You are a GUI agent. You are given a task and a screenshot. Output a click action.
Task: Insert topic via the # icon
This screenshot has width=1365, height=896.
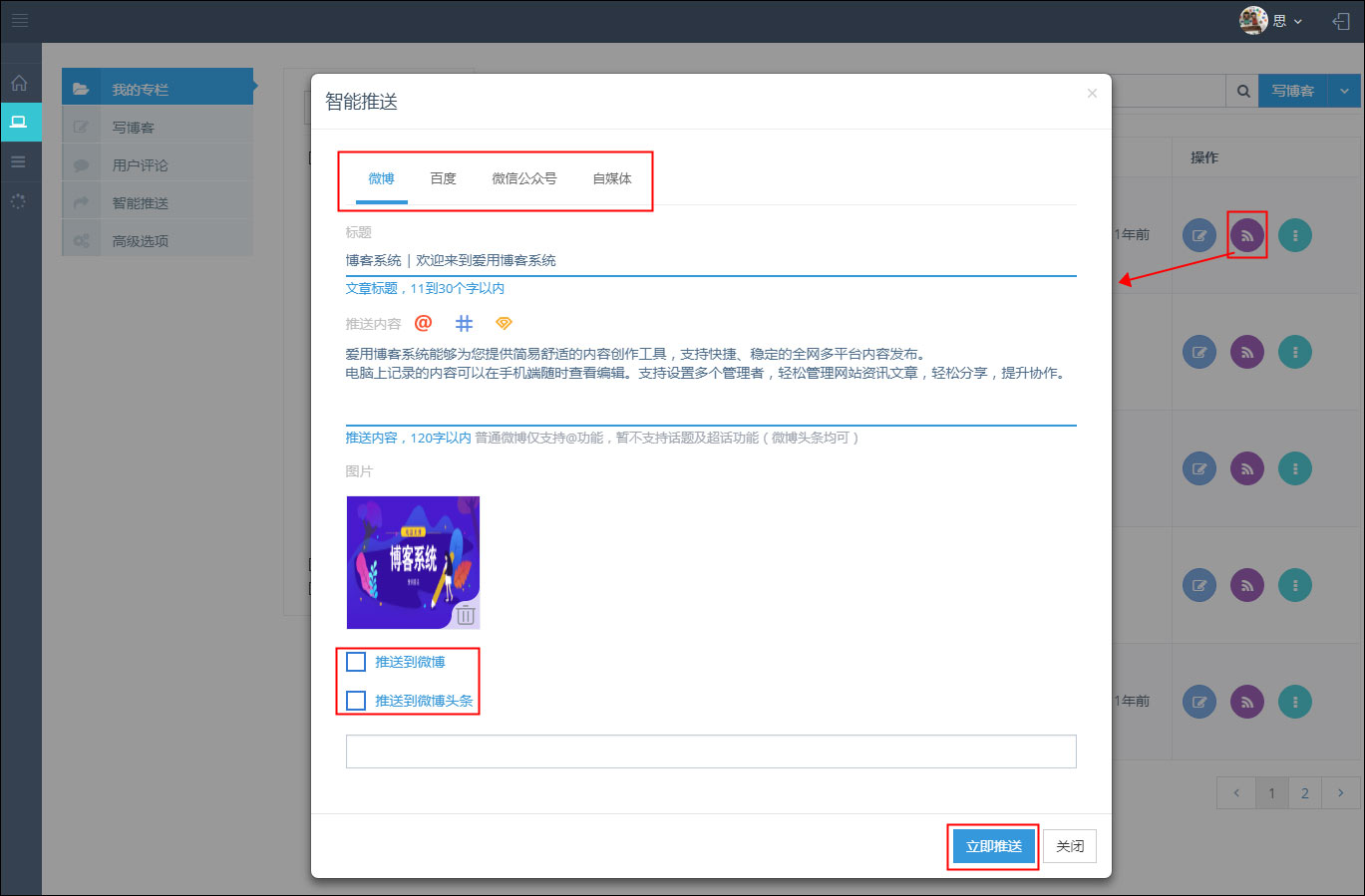click(x=464, y=323)
